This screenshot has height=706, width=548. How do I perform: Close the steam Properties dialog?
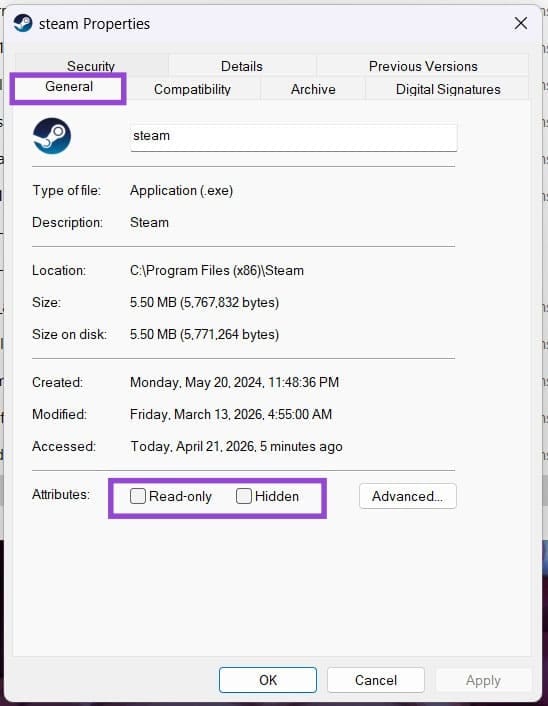tap(521, 23)
